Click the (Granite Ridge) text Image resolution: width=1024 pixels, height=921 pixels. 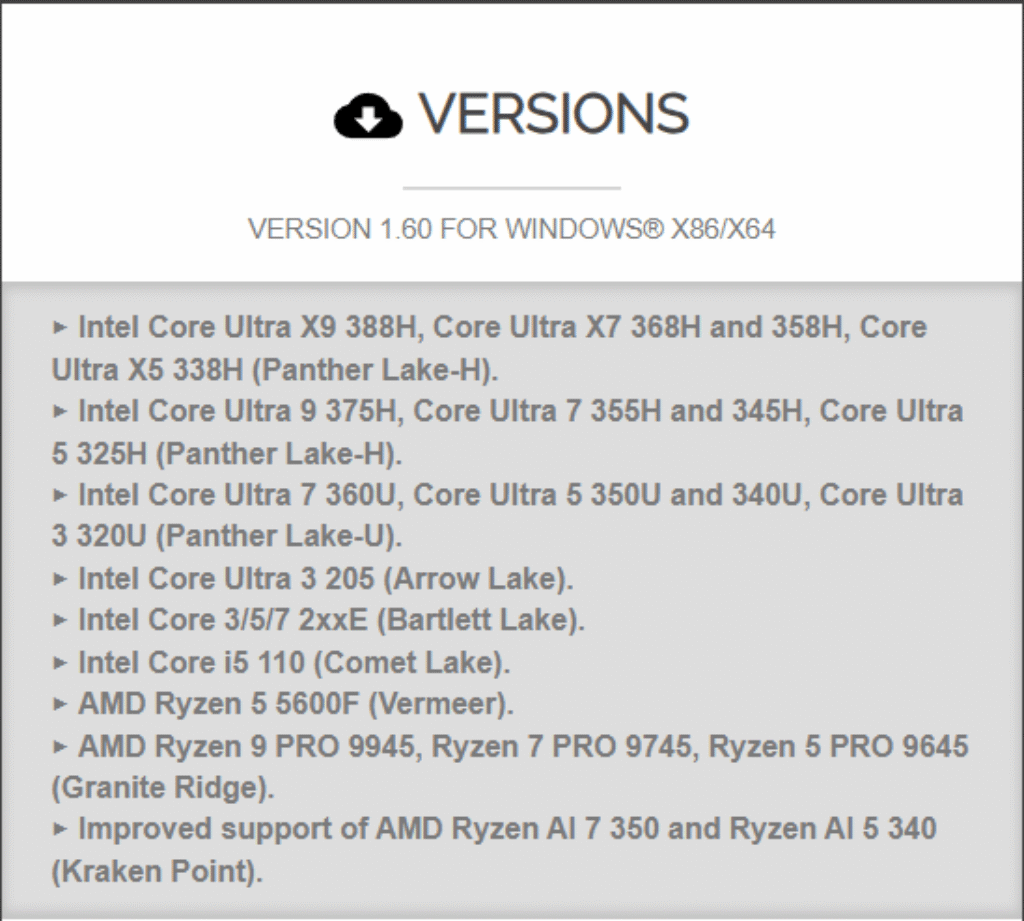(x=162, y=788)
